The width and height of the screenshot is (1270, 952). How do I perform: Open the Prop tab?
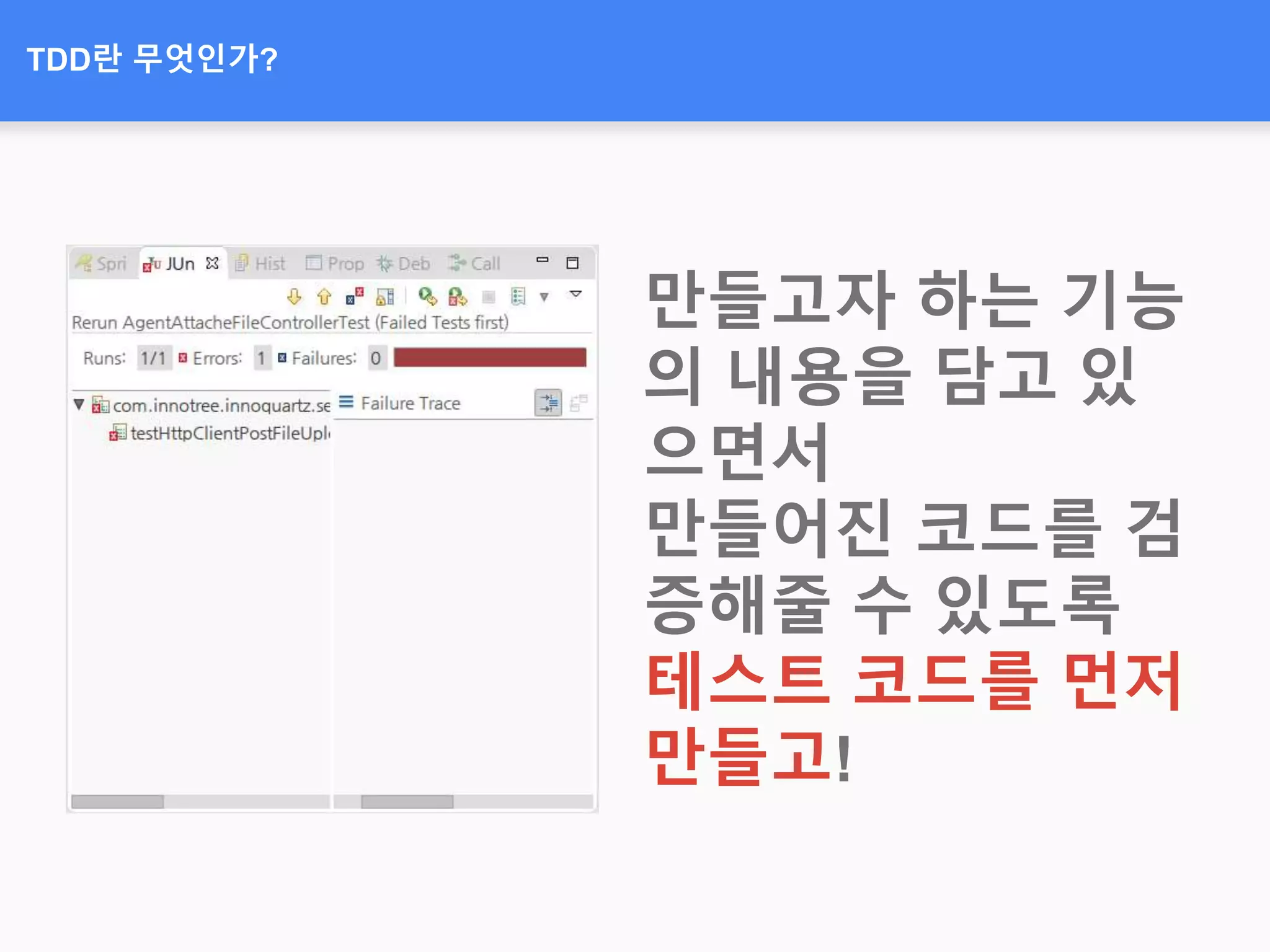click(x=335, y=263)
